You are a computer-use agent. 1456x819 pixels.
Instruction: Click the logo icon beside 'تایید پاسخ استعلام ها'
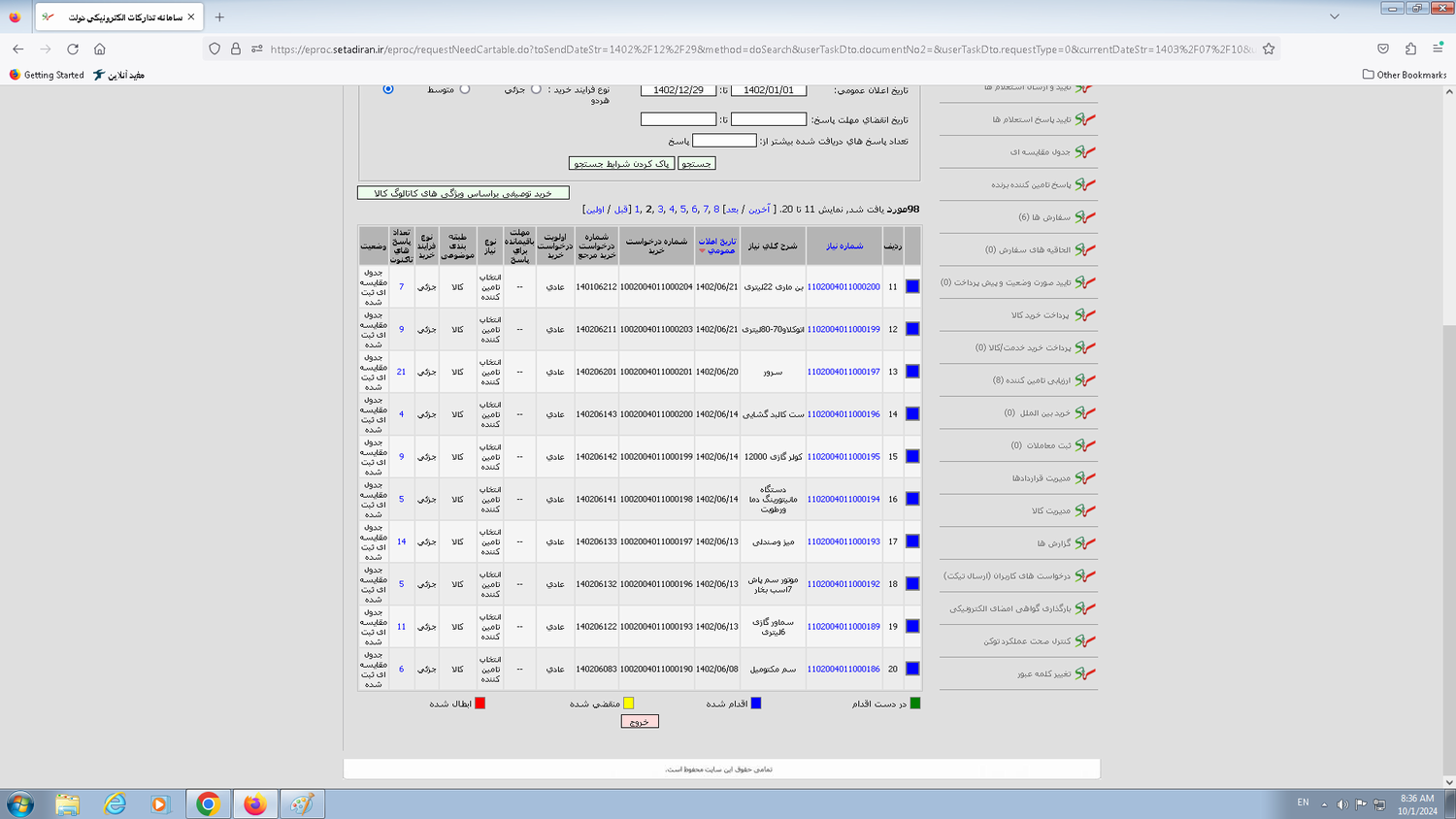point(1085,119)
